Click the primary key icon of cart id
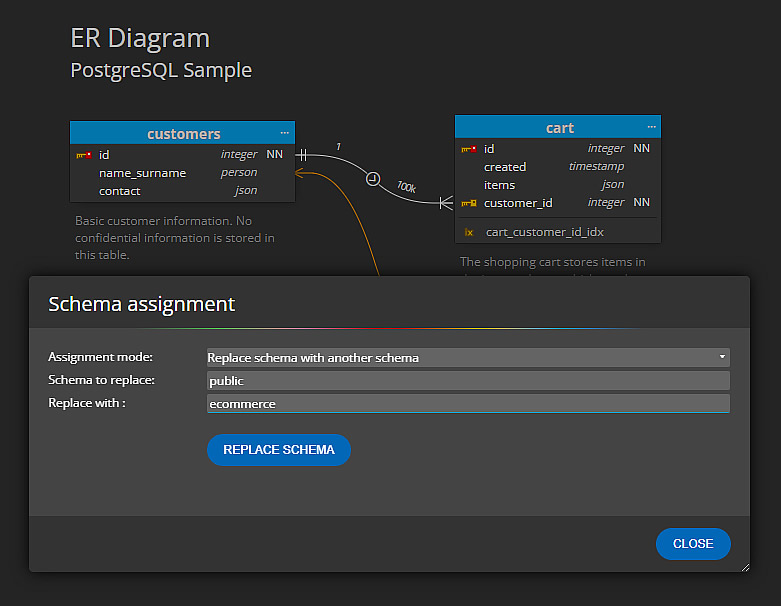 [469, 149]
